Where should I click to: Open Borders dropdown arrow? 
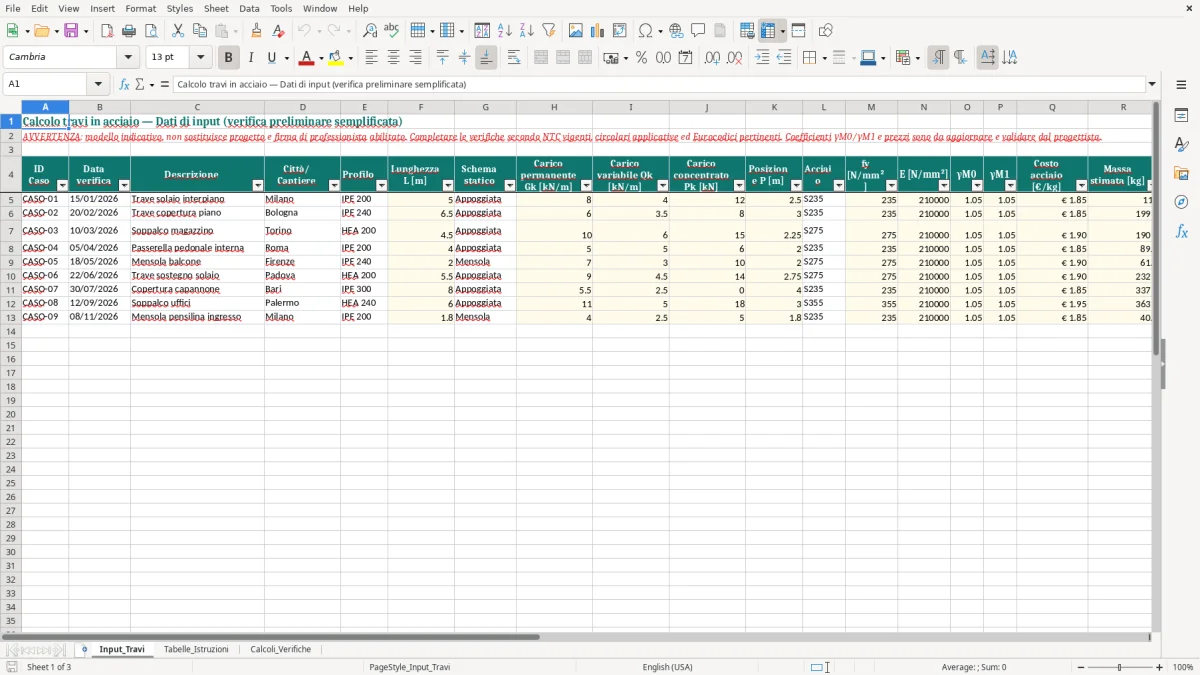[823, 58]
